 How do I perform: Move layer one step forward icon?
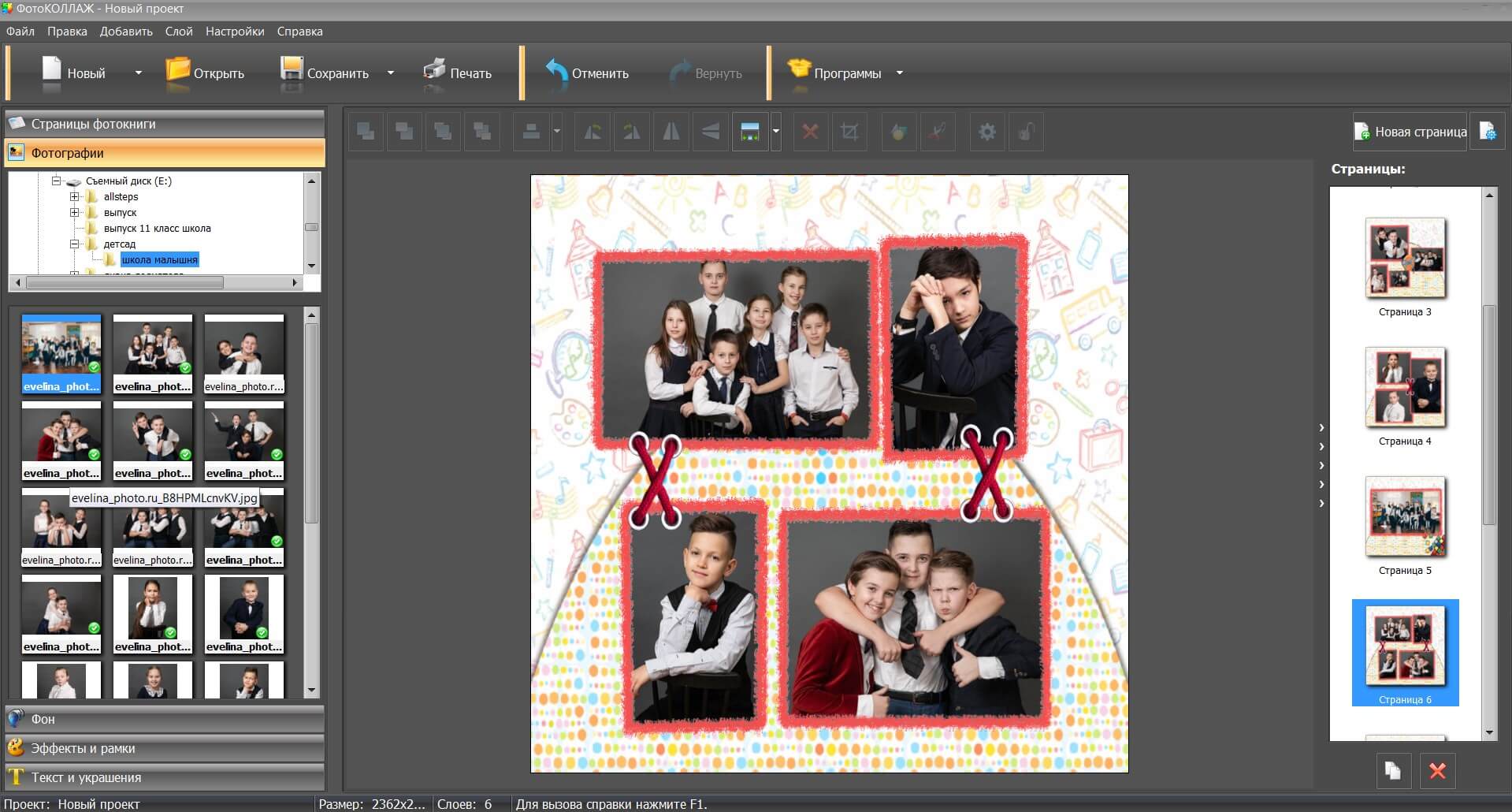(405, 132)
